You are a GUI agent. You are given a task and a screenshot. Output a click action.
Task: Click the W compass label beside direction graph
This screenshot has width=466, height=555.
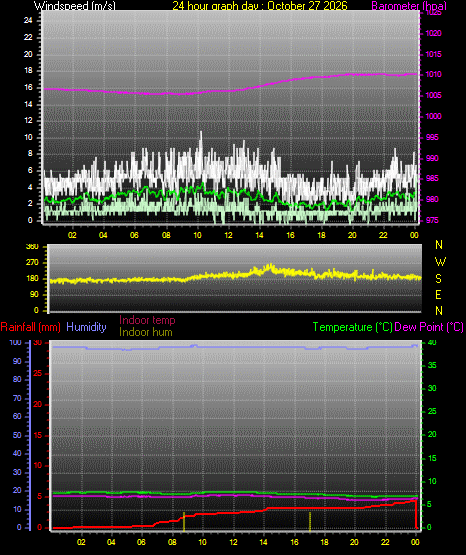(440, 262)
